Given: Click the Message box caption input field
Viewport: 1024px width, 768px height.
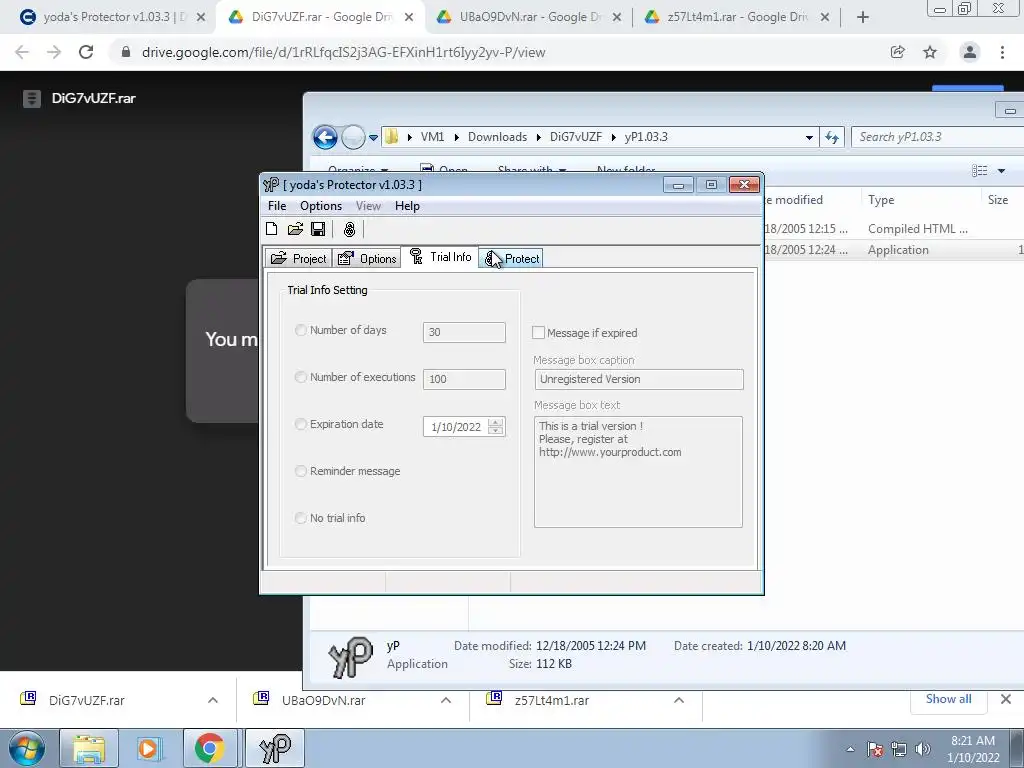Looking at the screenshot, I should pyautogui.click(x=639, y=379).
